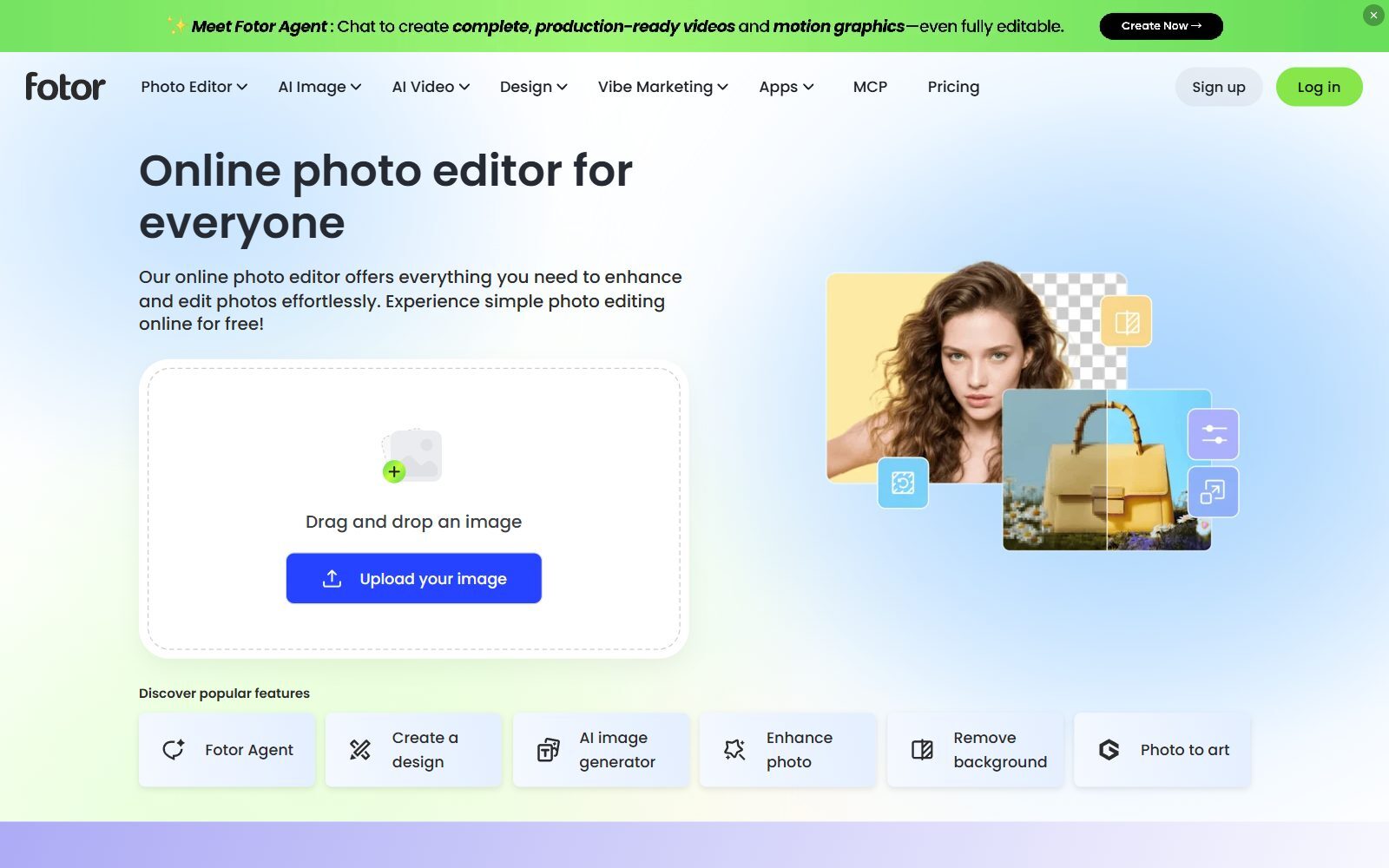Viewport: 1389px width, 868px height.
Task: Open the MCP nav item
Action: click(x=870, y=87)
